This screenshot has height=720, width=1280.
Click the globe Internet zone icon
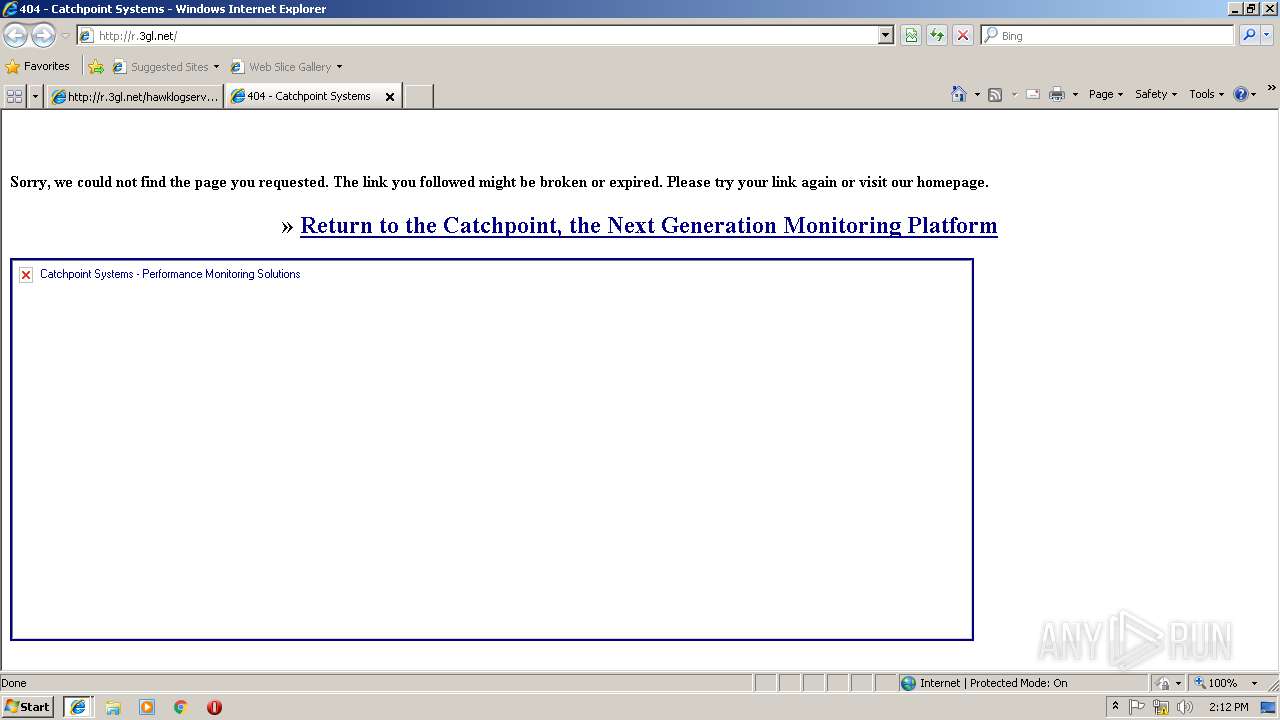(908, 683)
